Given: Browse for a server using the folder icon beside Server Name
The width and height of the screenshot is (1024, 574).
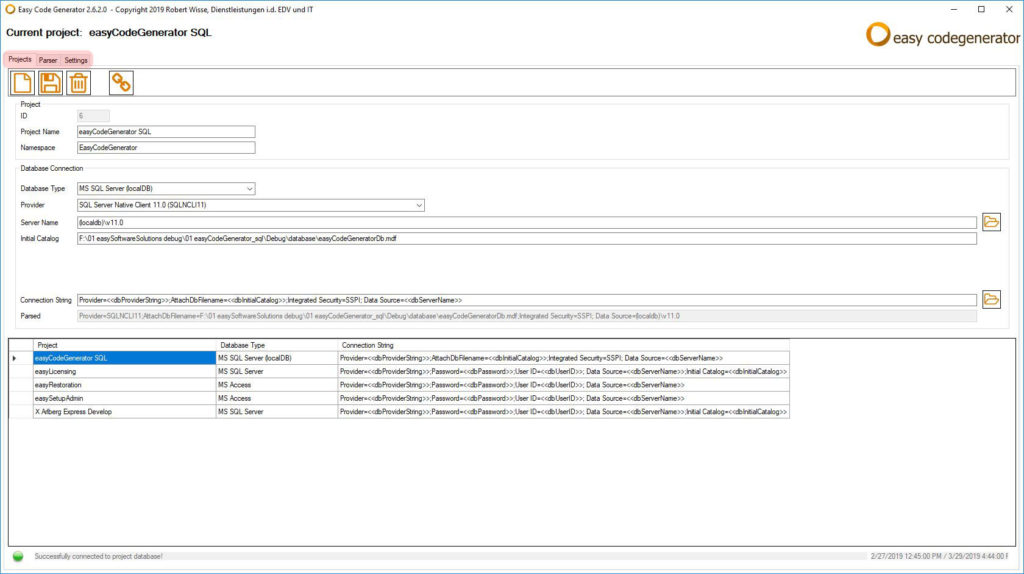Looking at the screenshot, I should 991,222.
